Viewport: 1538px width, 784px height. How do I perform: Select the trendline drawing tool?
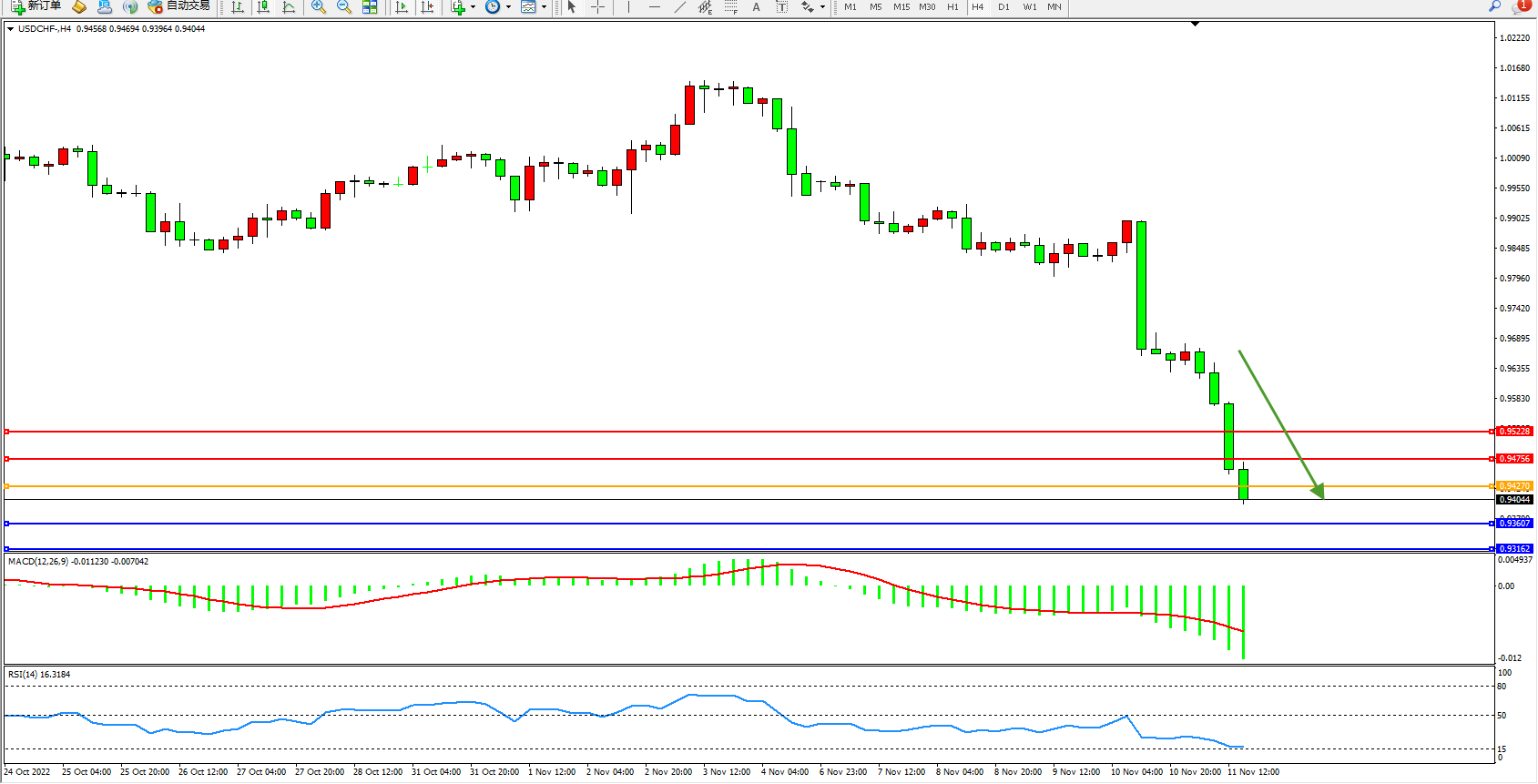tap(679, 6)
